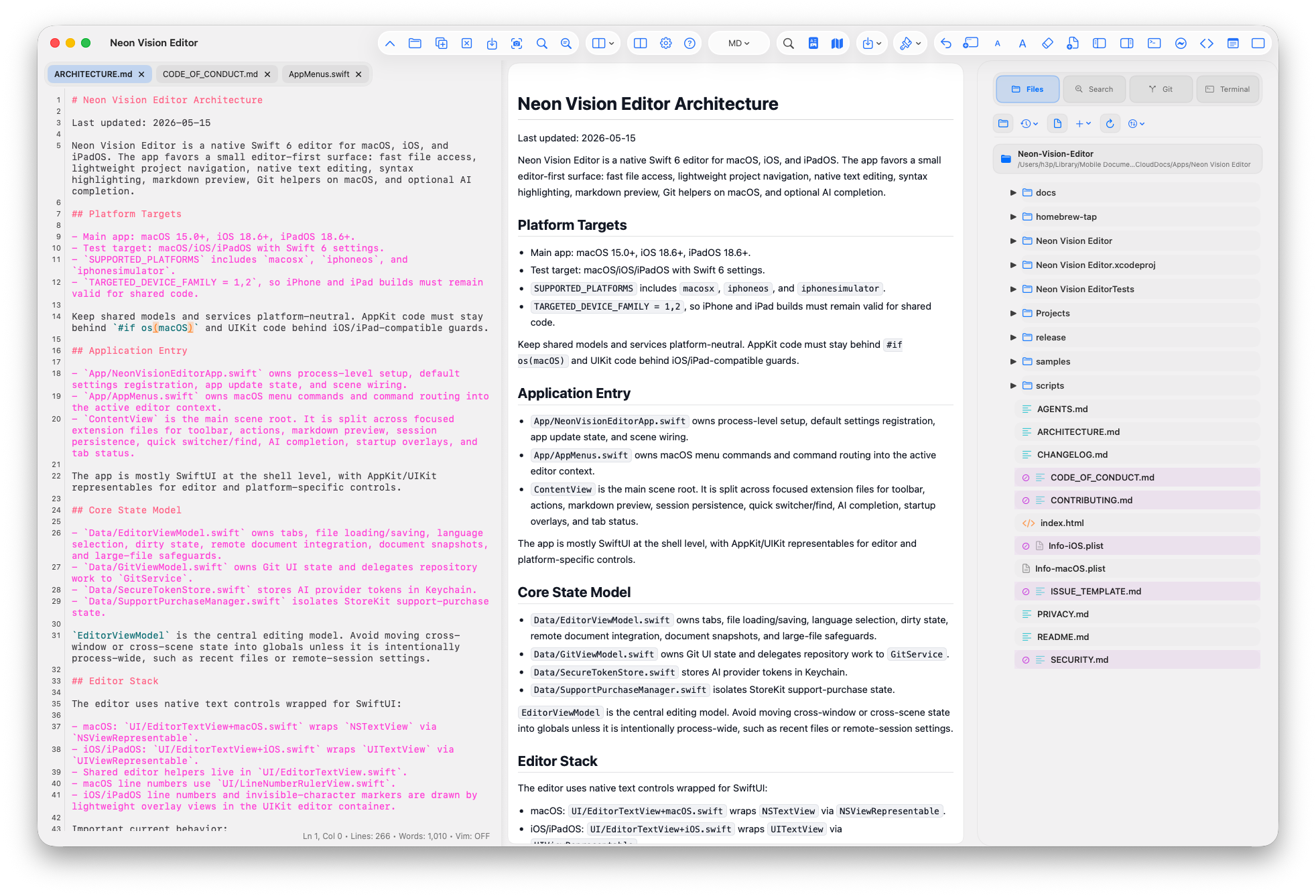Toggle the filled map icon

pos(837,44)
